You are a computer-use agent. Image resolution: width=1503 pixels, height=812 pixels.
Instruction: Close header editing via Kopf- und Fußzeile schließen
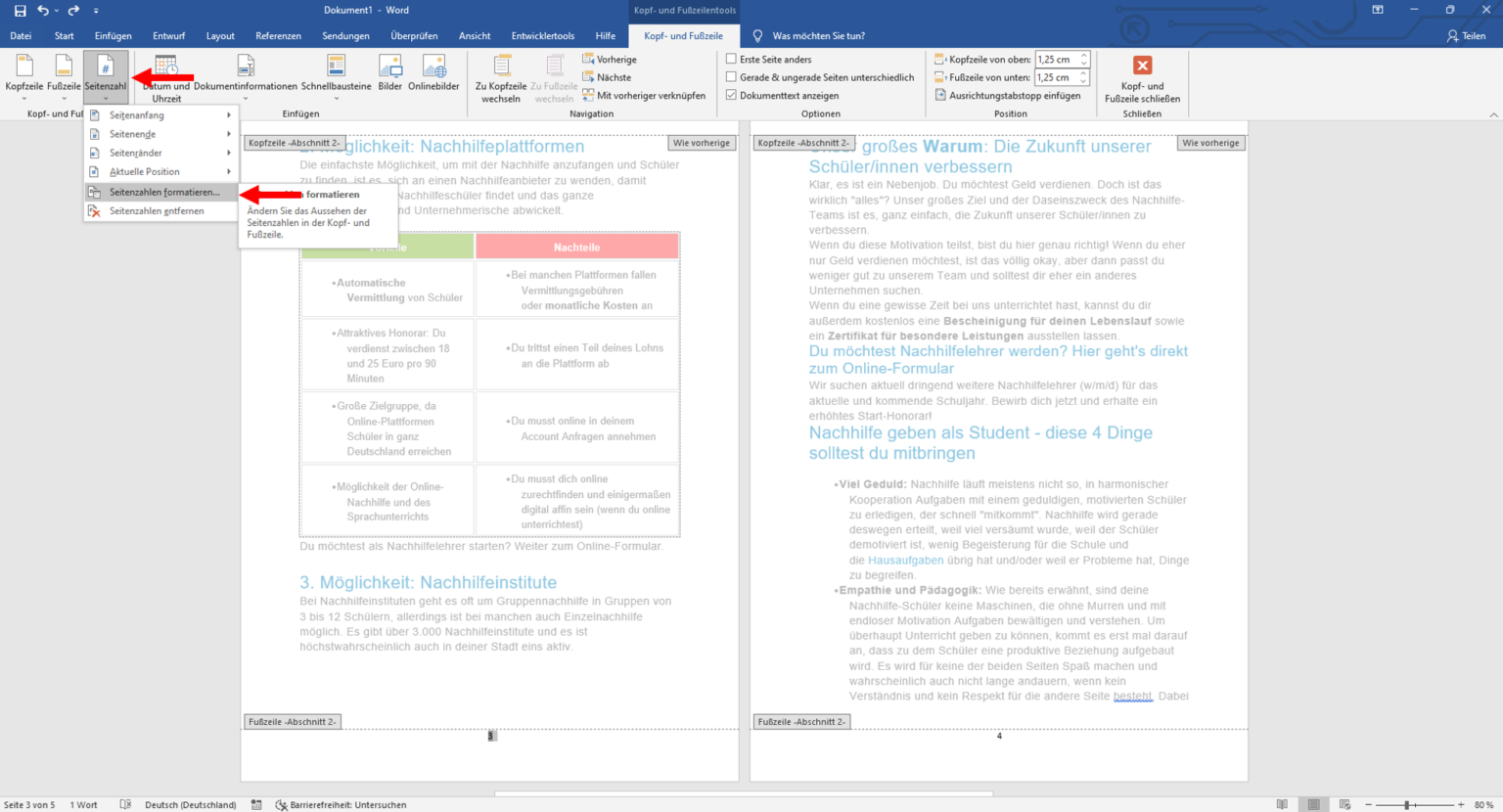coord(1142,78)
